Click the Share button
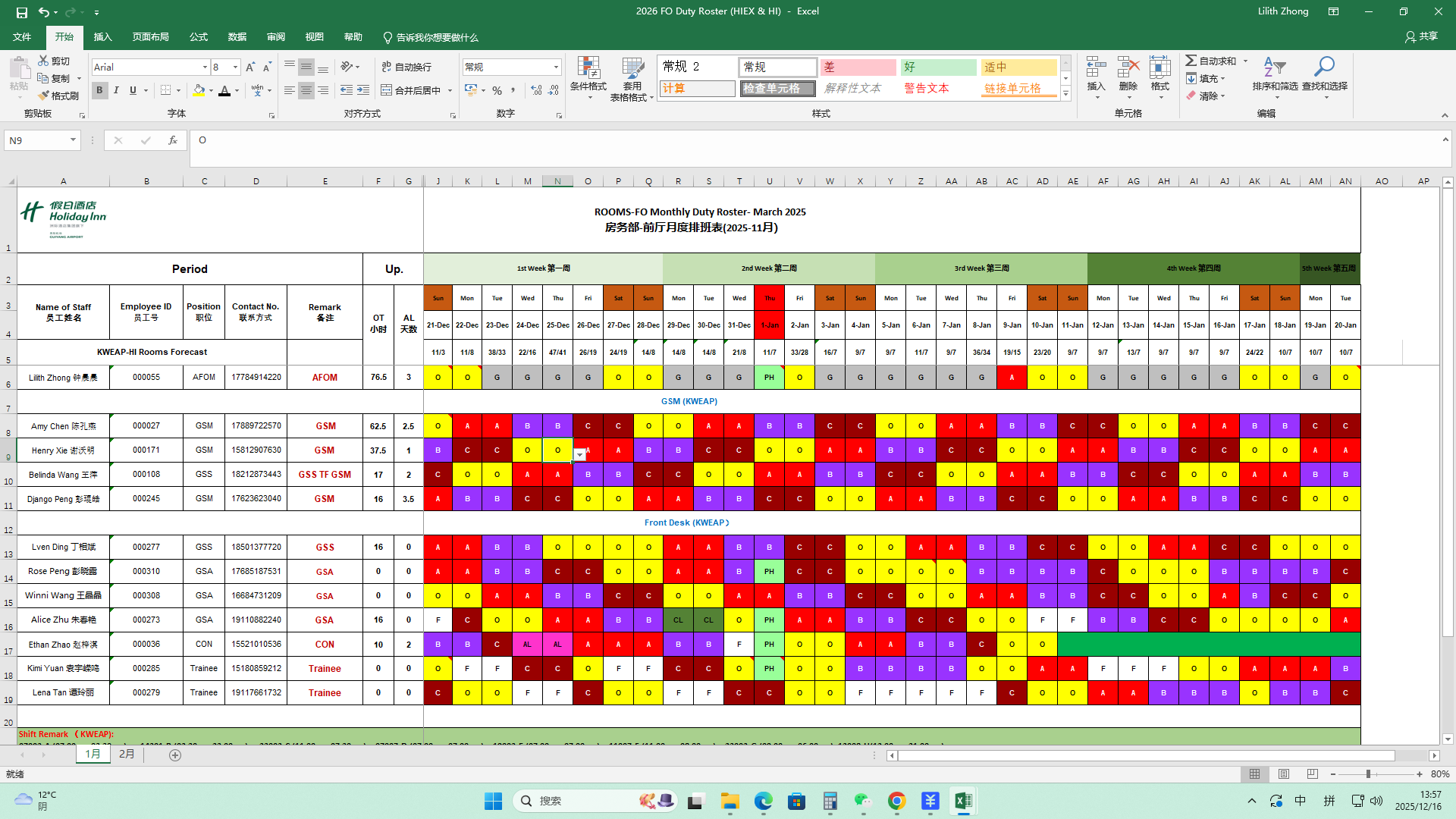 (1421, 36)
